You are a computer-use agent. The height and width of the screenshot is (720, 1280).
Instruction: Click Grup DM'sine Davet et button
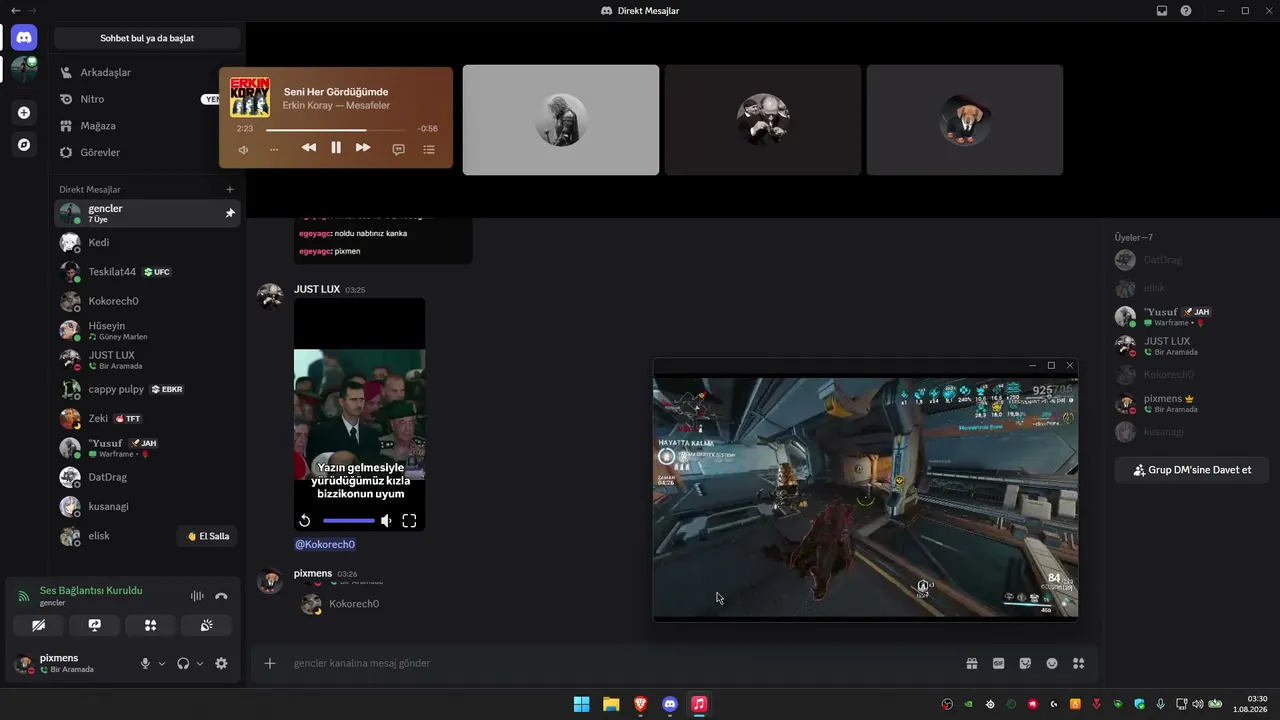[x=1191, y=470]
